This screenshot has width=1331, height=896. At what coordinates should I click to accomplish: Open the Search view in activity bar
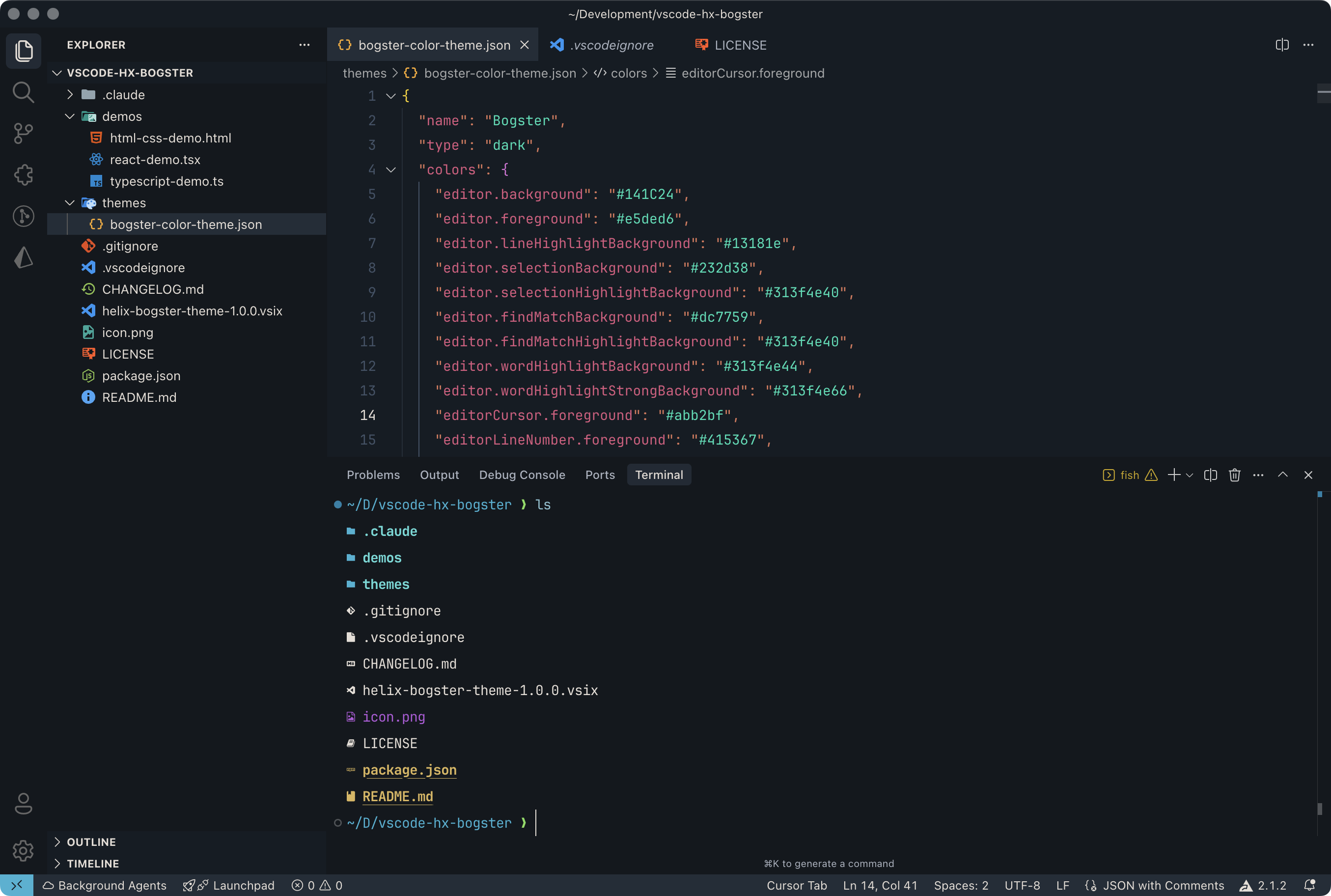coord(23,92)
